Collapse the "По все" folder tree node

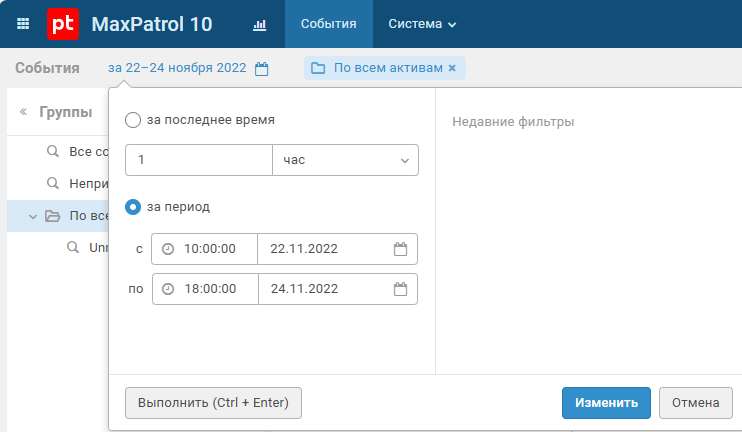coord(33,216)
